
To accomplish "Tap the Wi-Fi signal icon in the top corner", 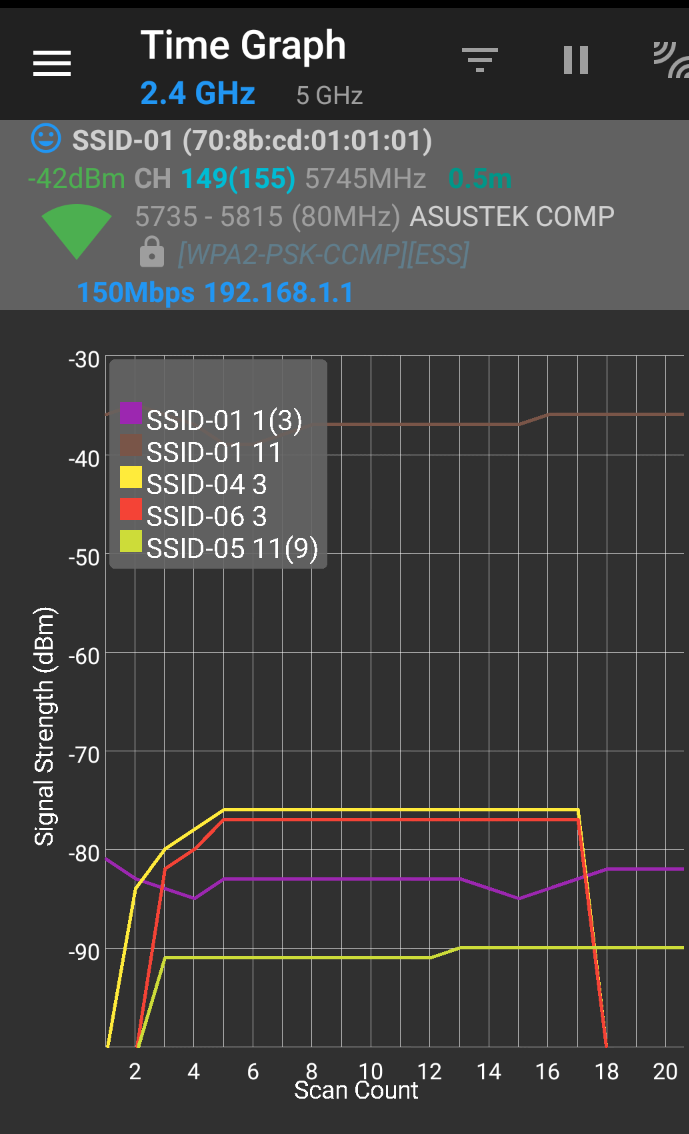I will click(670, 61).
